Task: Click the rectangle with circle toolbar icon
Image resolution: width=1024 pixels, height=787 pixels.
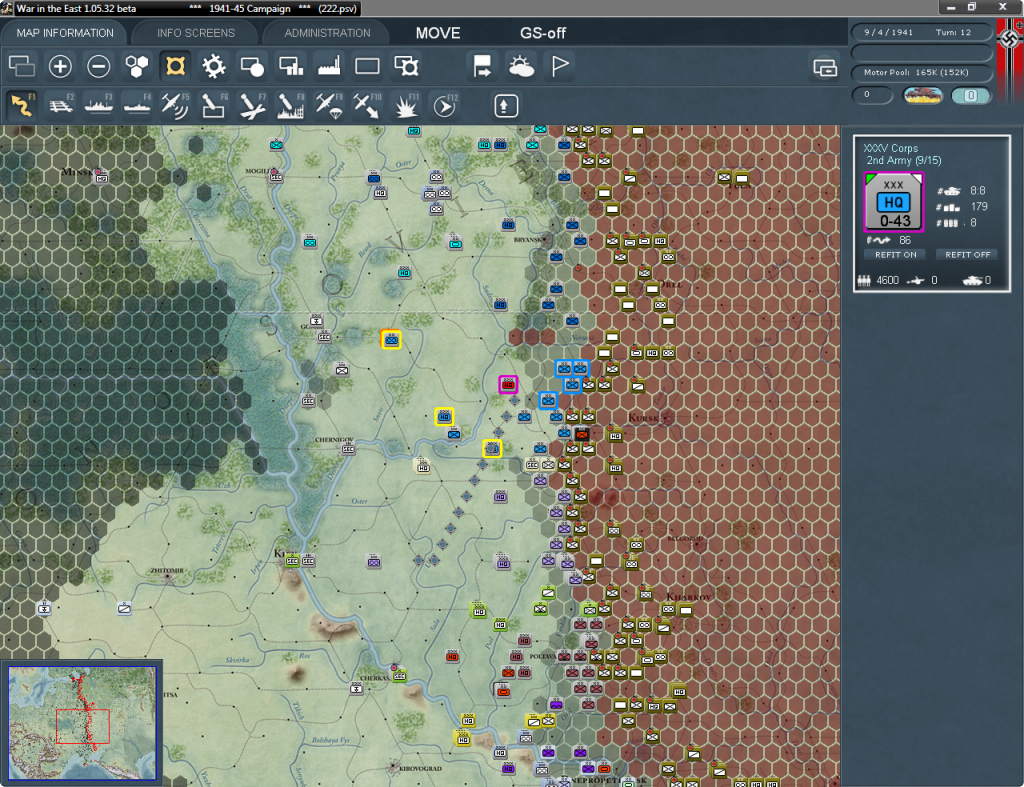Action: 252,66
